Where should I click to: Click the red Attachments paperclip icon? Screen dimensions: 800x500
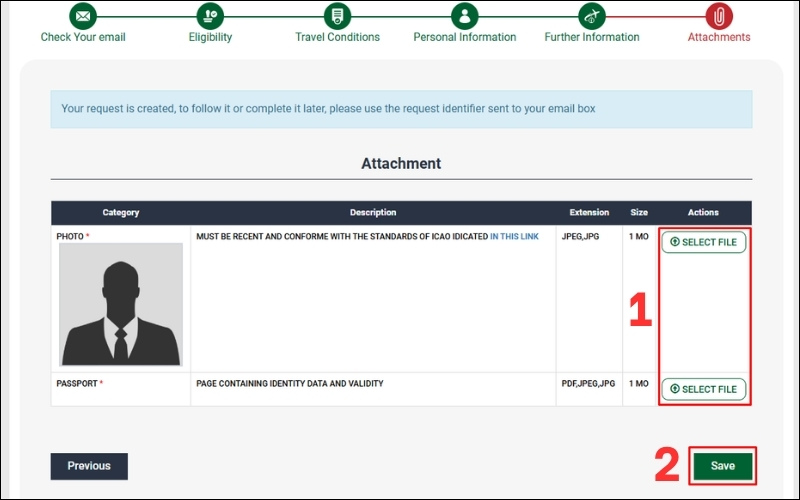coord(718,16)
